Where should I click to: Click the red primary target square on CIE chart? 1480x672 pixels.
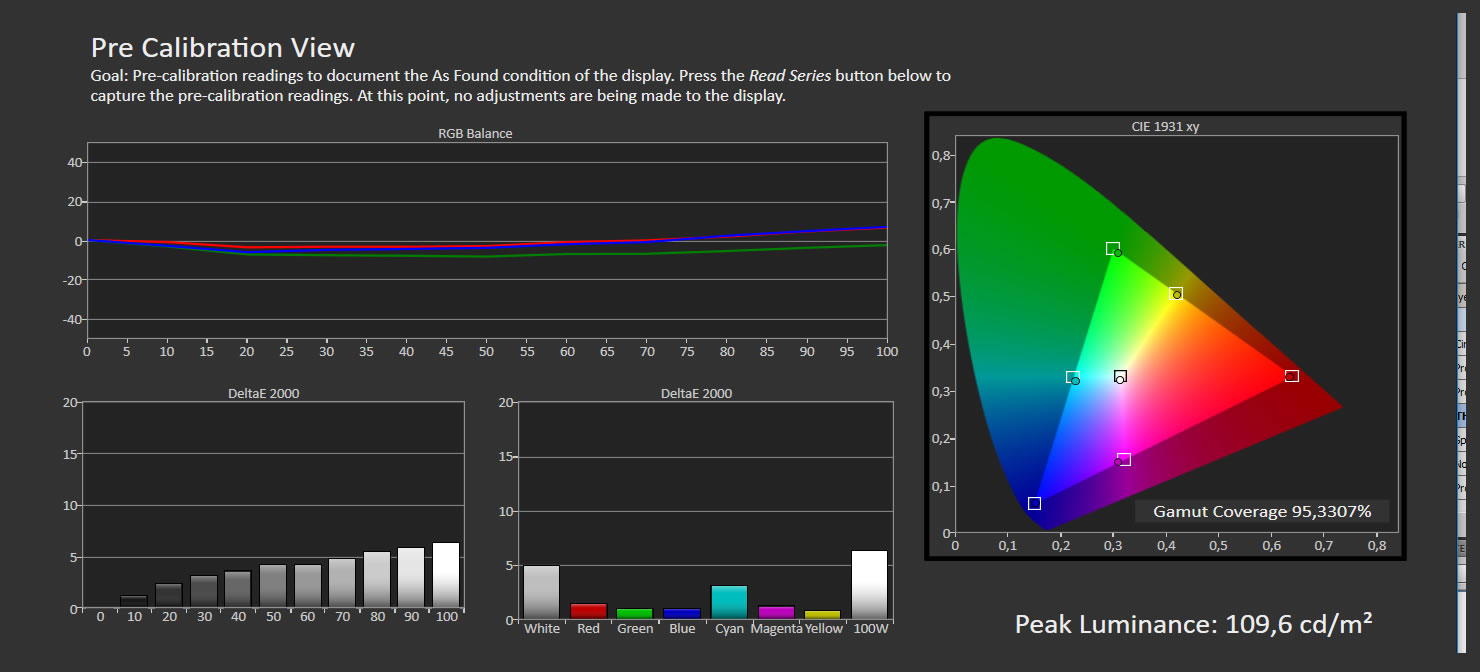coord(1292,376)
